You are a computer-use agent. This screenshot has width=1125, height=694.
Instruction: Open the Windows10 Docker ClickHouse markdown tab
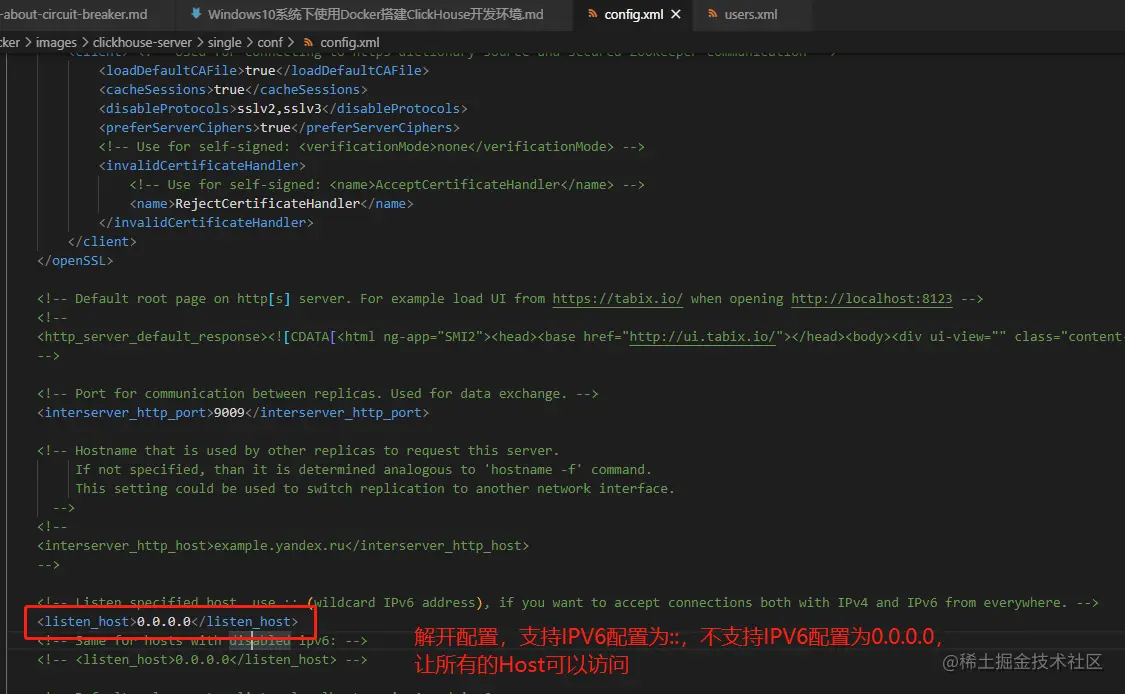[375, 14]
